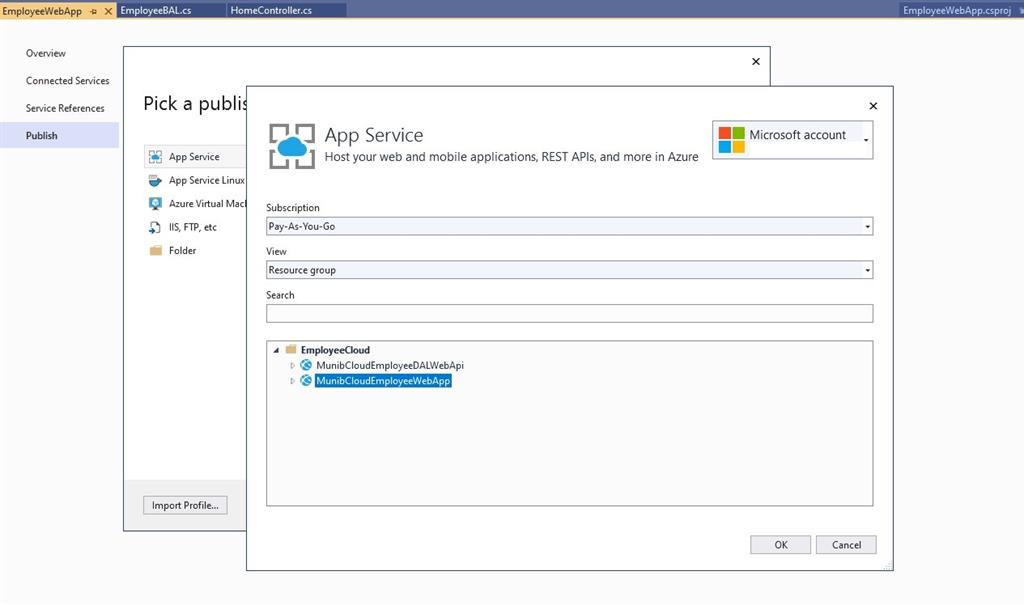
Task: Open the Subscription dropdown showing Pay-As-You-Go
Action: pyautogui.click(x=867, y=226)
